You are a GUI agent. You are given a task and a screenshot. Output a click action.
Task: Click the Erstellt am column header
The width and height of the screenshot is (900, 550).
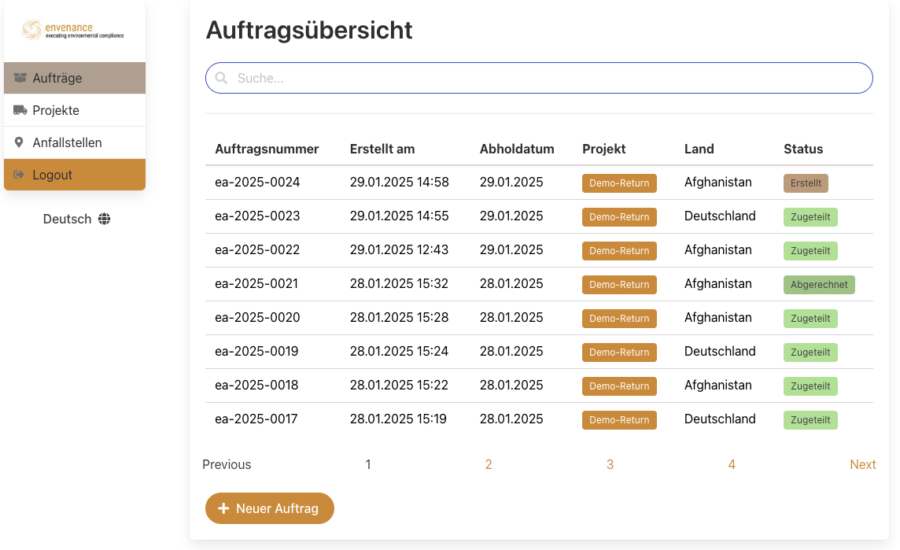tap(382, 149)
